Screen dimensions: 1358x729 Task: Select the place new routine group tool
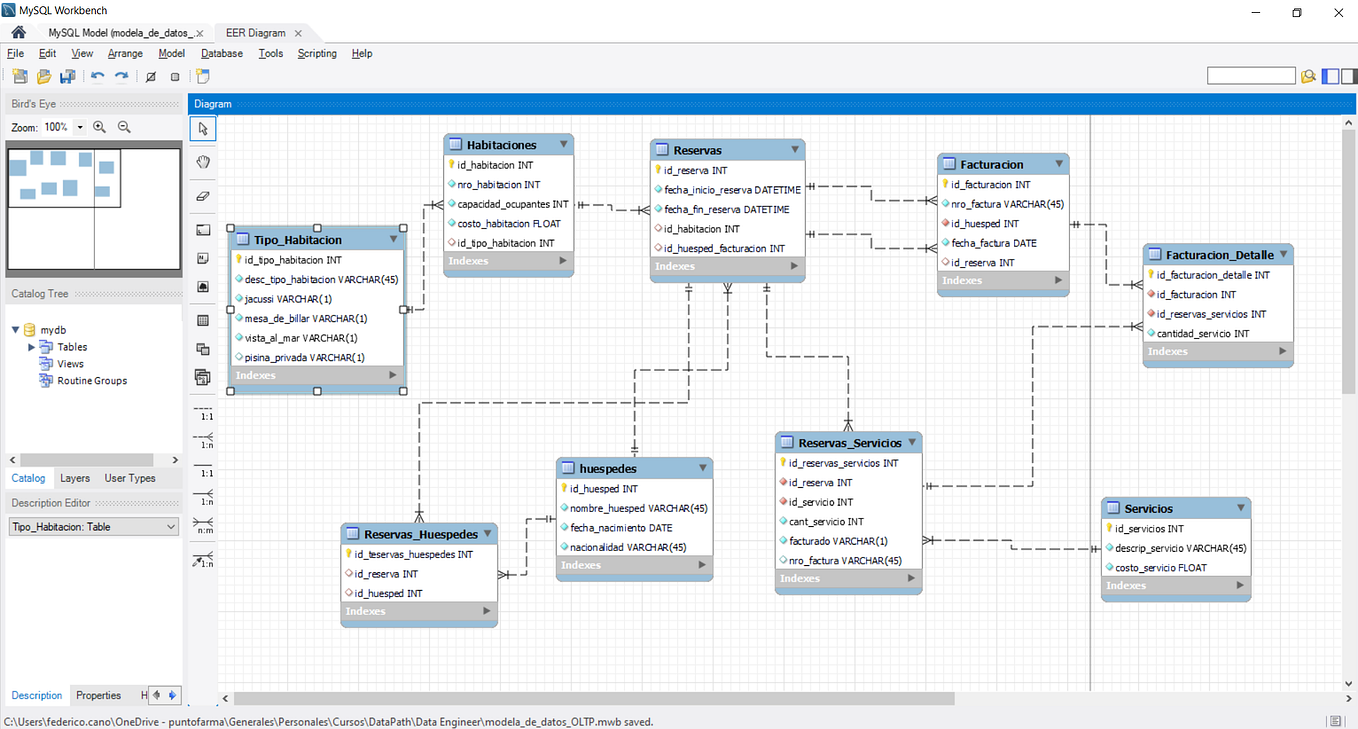[x=203, y=377]
